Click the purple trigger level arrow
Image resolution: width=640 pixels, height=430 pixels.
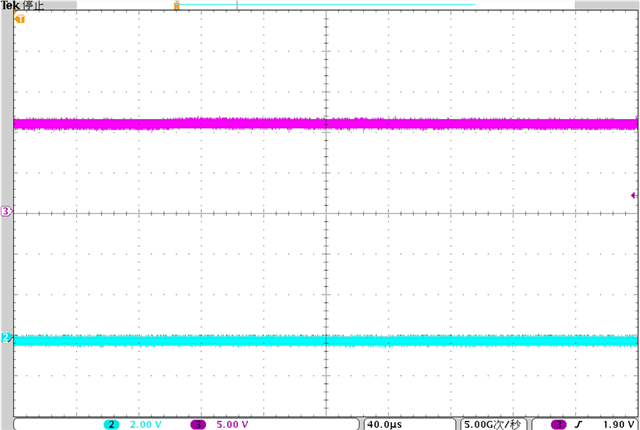click(634, 196)
